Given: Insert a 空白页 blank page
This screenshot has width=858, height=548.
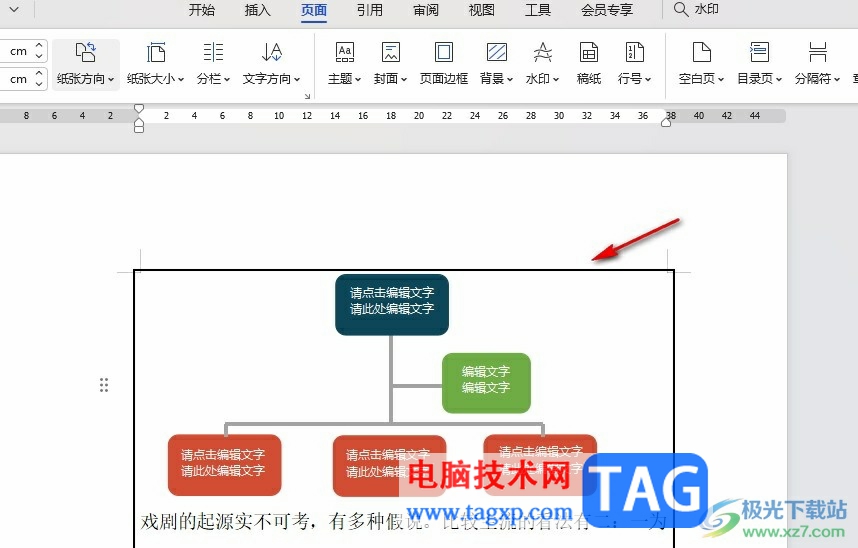Looking at the screenshot, I should [x=701, y=64].
